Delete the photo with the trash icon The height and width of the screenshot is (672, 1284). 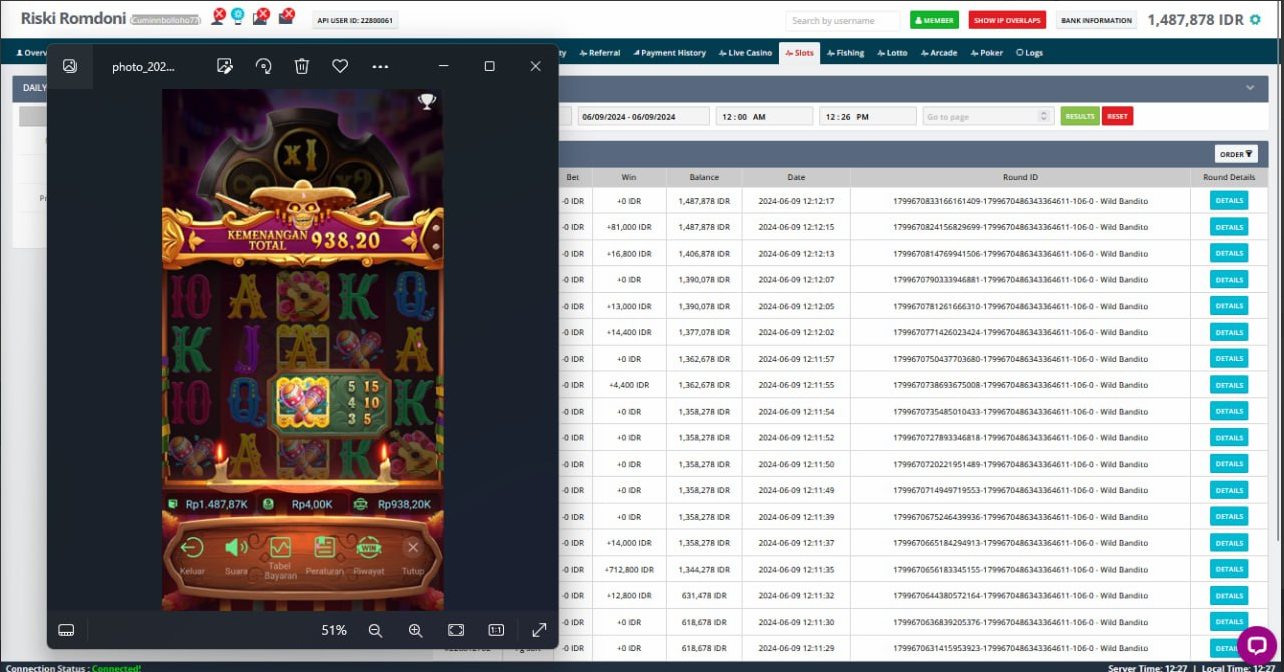(302, 66)
